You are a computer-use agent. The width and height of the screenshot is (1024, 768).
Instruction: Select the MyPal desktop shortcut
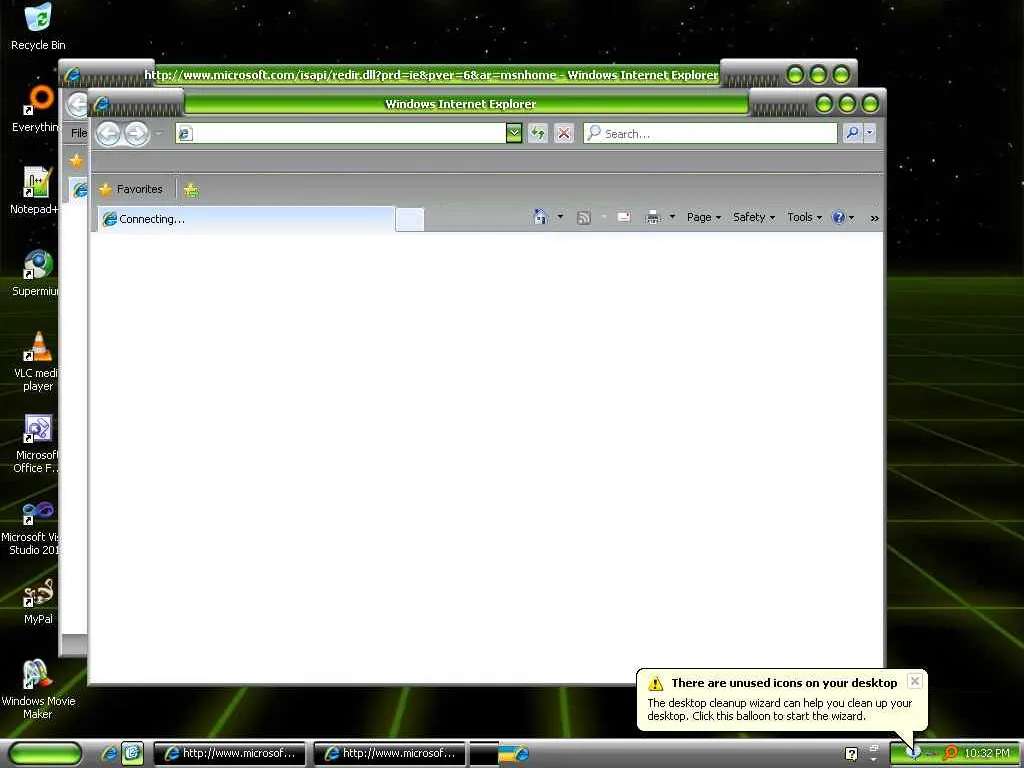coord(38,601)
